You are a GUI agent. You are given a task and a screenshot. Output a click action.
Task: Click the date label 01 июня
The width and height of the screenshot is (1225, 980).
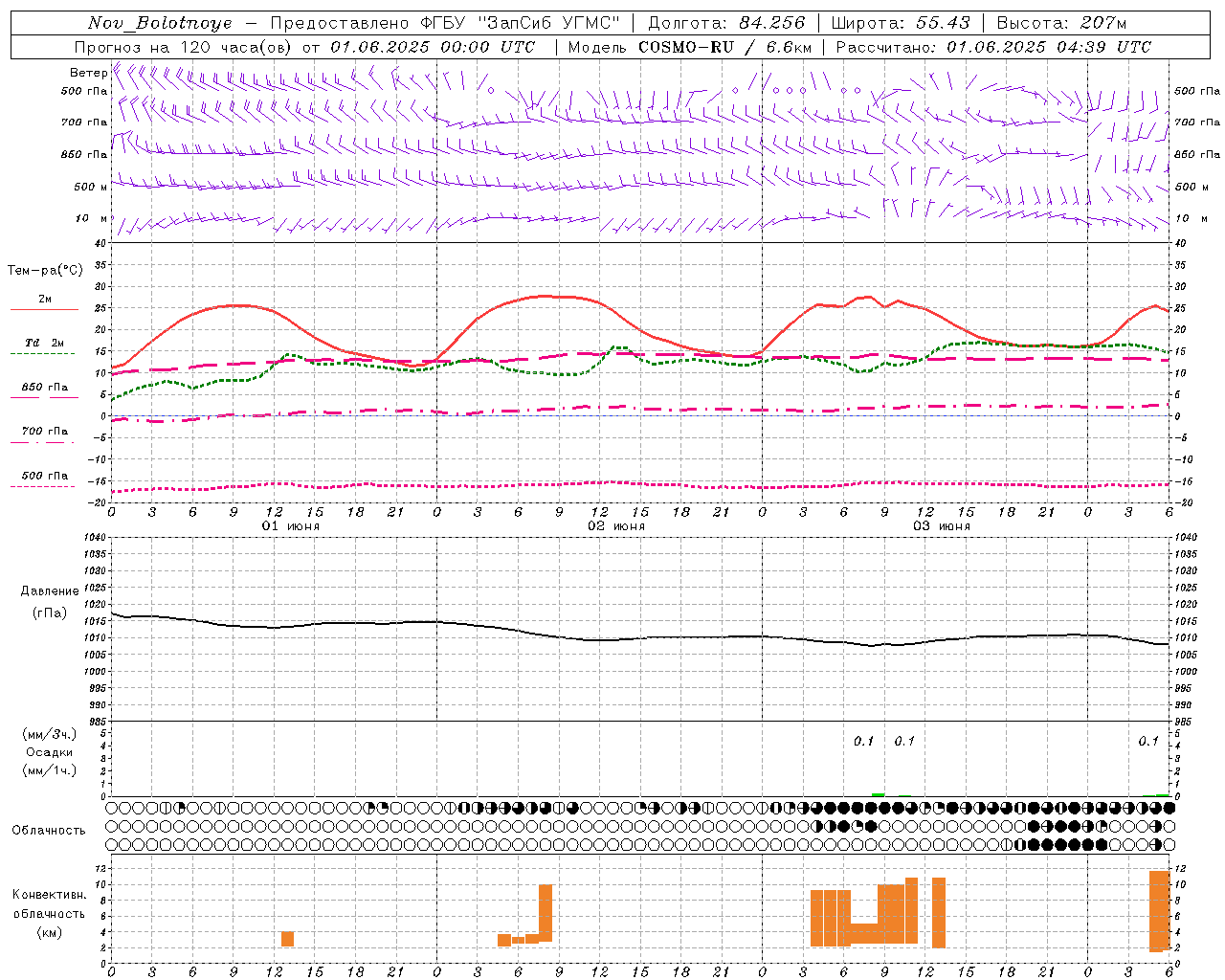(x=291, y=526)
